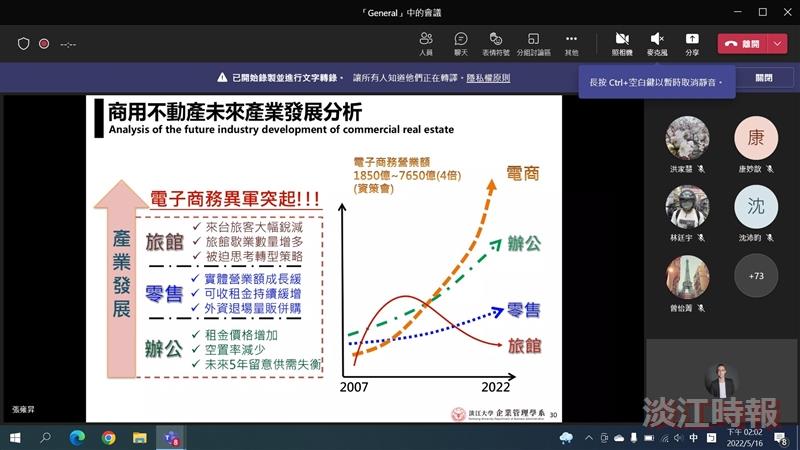Image resolution: width=800 pixels, height=450 pixels.
Task: Open the Reactions (表情符號) menu
Action: [496, 44]
